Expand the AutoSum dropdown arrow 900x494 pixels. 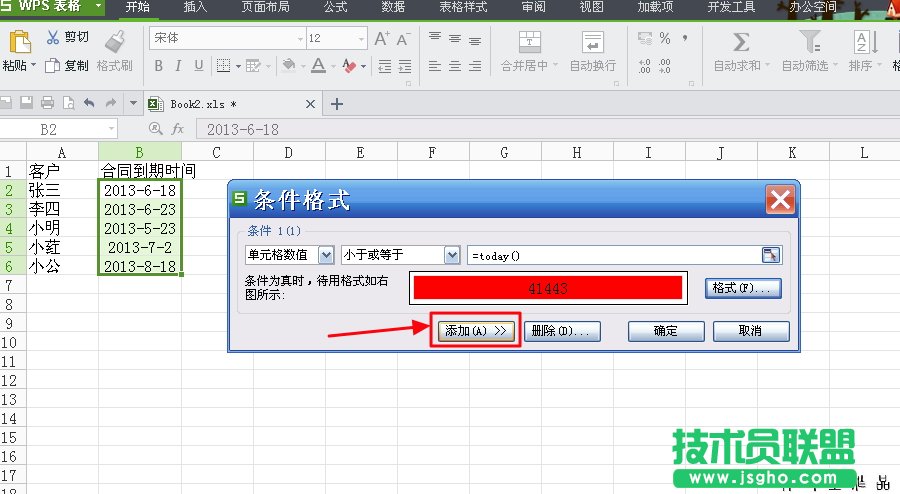pyautogui.click(x=767, y=65)
